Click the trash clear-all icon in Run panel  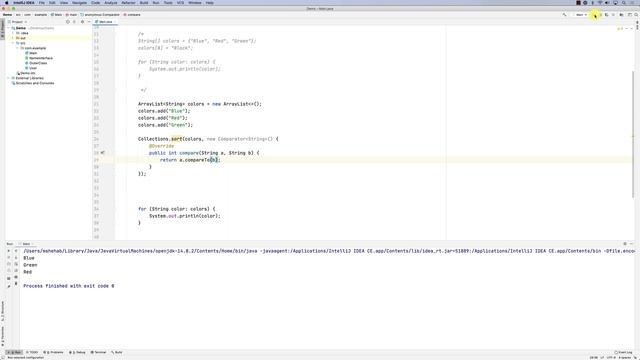(x=16, y=284)
